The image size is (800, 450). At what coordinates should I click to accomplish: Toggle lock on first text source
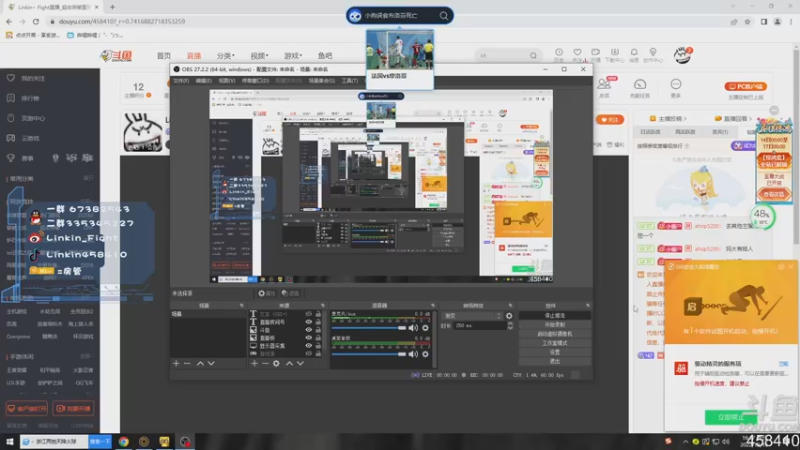click(x=318, y=314)
